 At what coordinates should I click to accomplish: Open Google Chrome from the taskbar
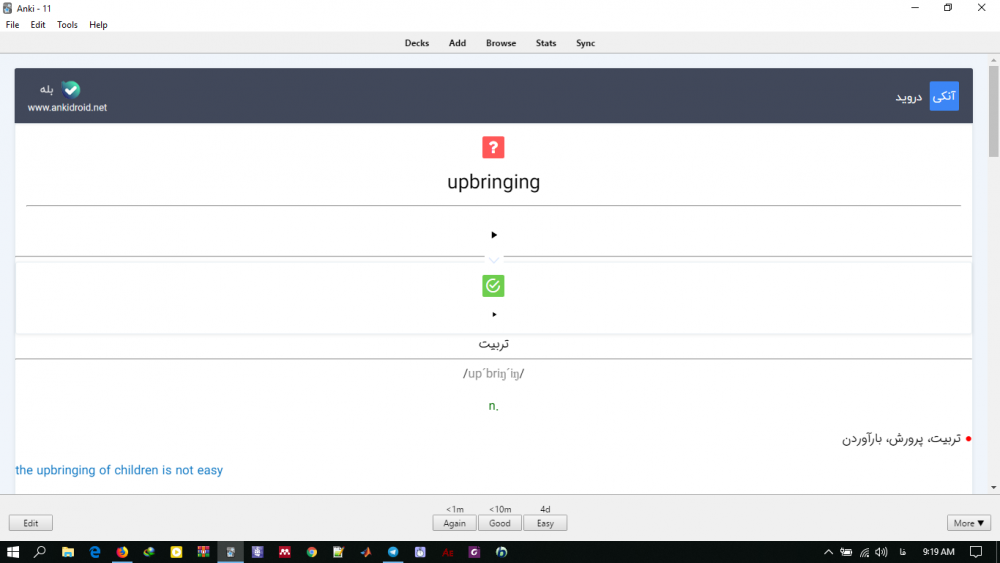(x=312, y=552)
